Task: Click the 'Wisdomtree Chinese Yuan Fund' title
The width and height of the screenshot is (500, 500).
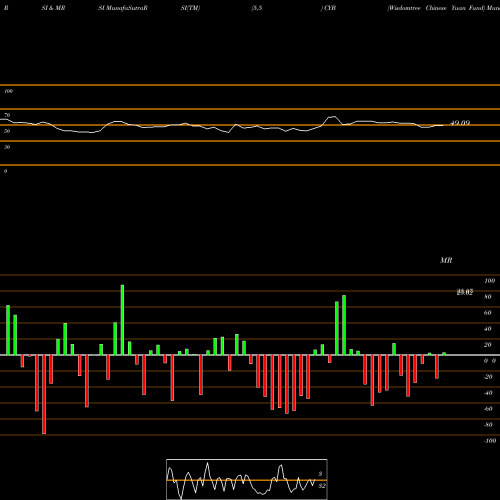Action: coord(436,8)
